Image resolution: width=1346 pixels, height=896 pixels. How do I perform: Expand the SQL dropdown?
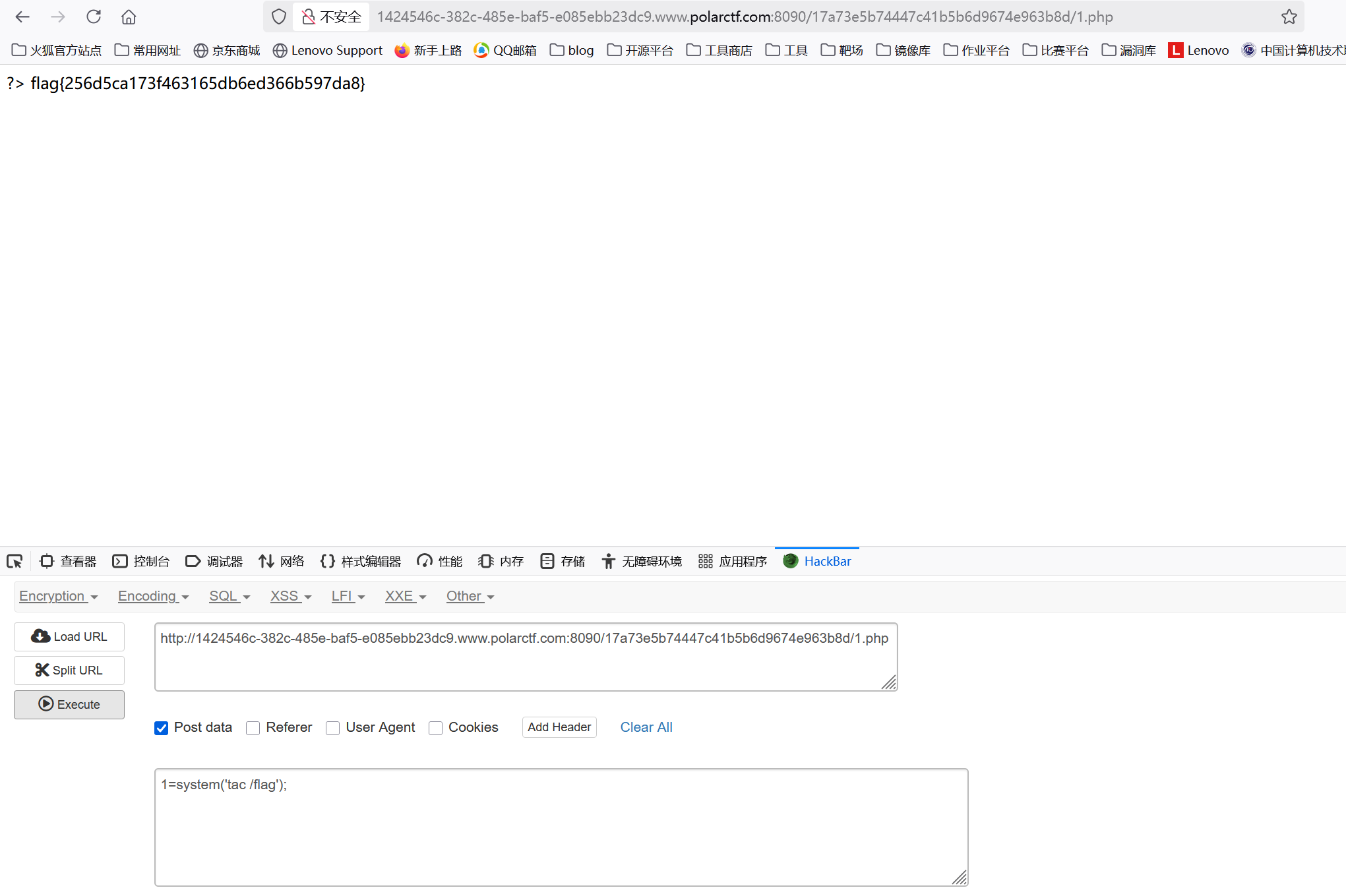229,596
